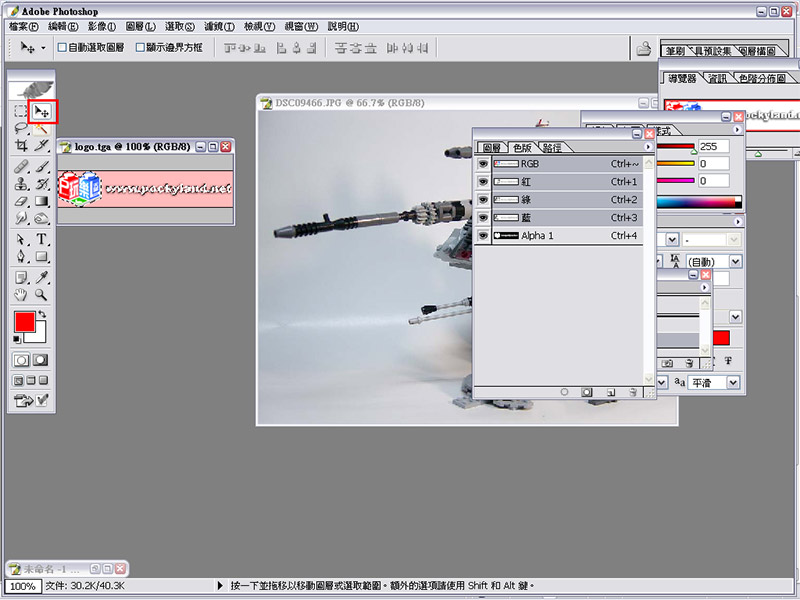Screen dimensions: 800x600
Task: Hide the Alpha 1 channel eye icon
Action: click(483, 236)
